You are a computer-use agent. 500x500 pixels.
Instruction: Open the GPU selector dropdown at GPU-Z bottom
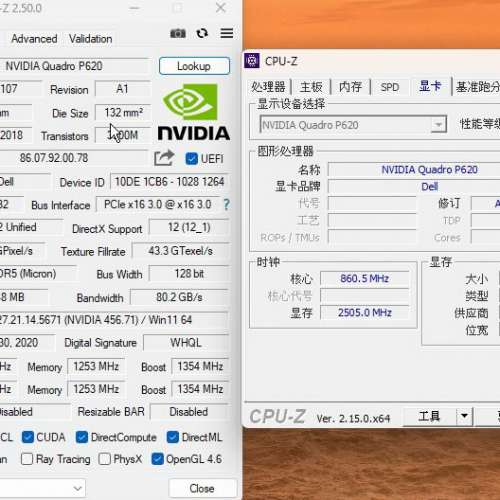click(43, 488)
